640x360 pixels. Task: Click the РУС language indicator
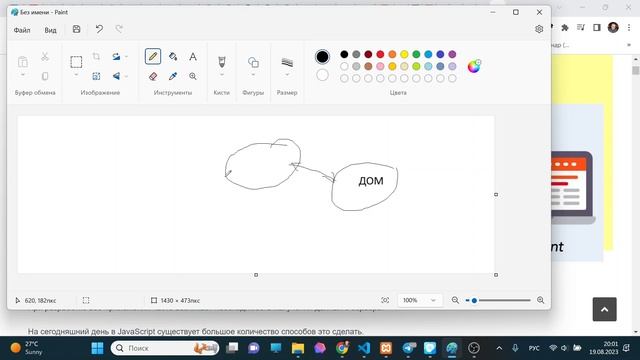[x=534, y=348]
